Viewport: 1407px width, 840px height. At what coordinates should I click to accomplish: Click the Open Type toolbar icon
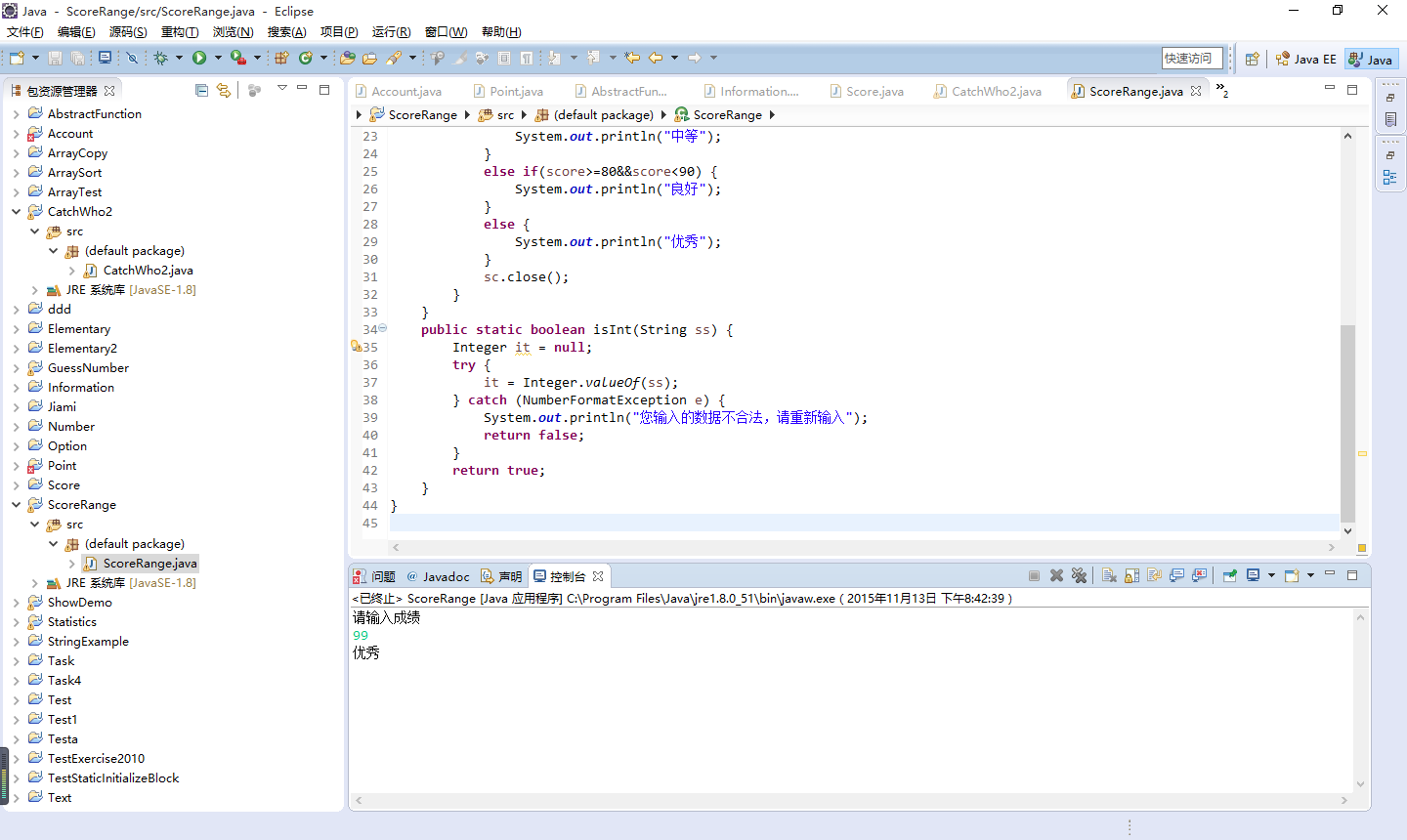(347, 58)
